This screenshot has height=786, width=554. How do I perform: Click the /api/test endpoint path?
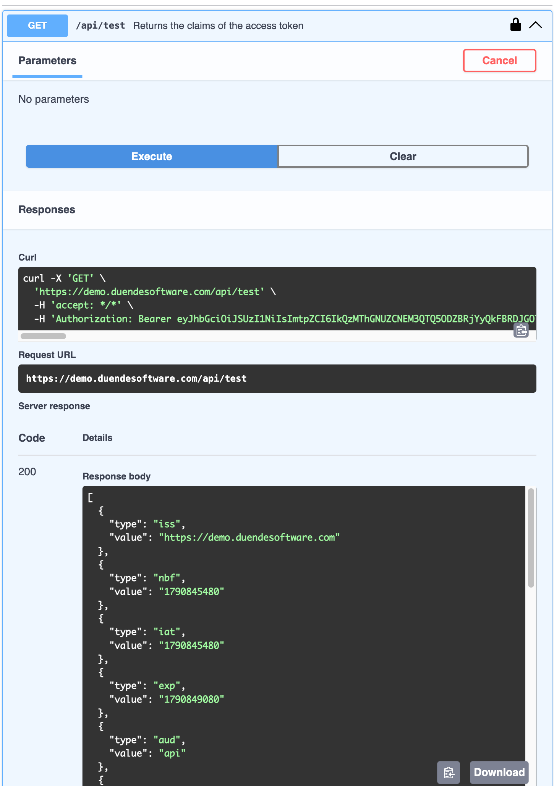tap(100, 26)
